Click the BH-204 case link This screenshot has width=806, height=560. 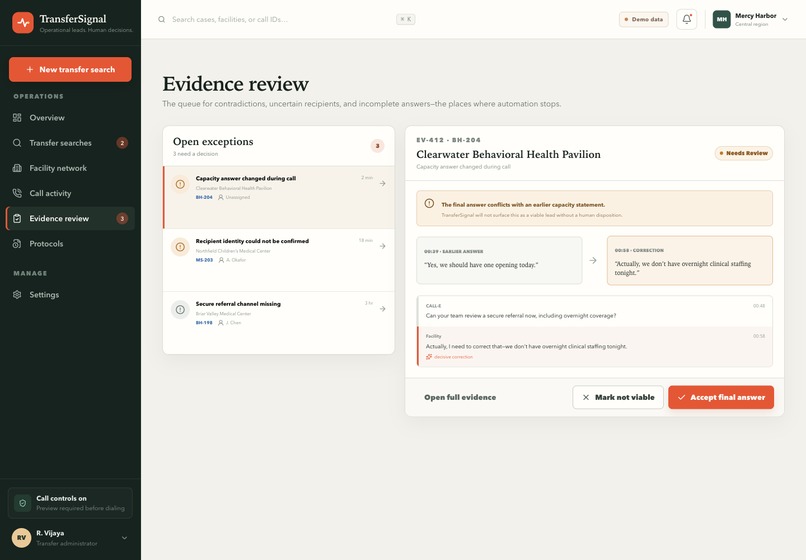pos(204,197)
